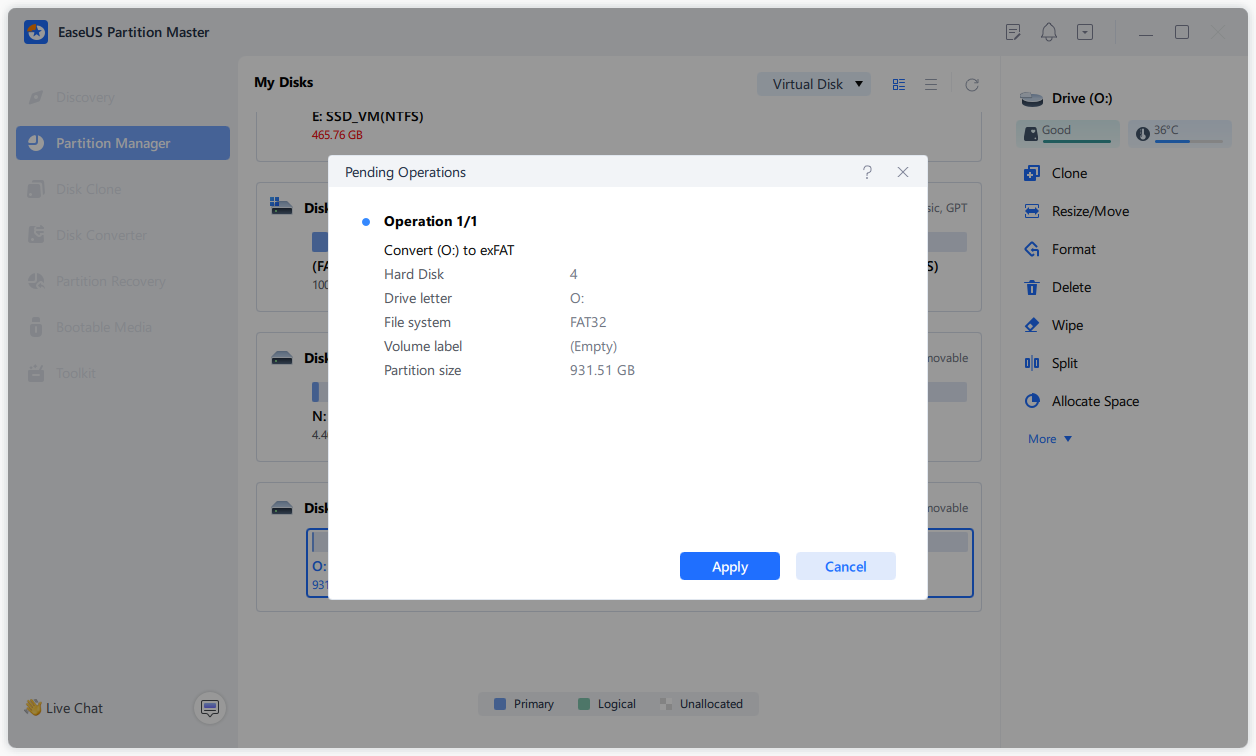Screen dimensions: 1256x756
Task: Click the Split partition icon
Action: tap(1032, 363)
